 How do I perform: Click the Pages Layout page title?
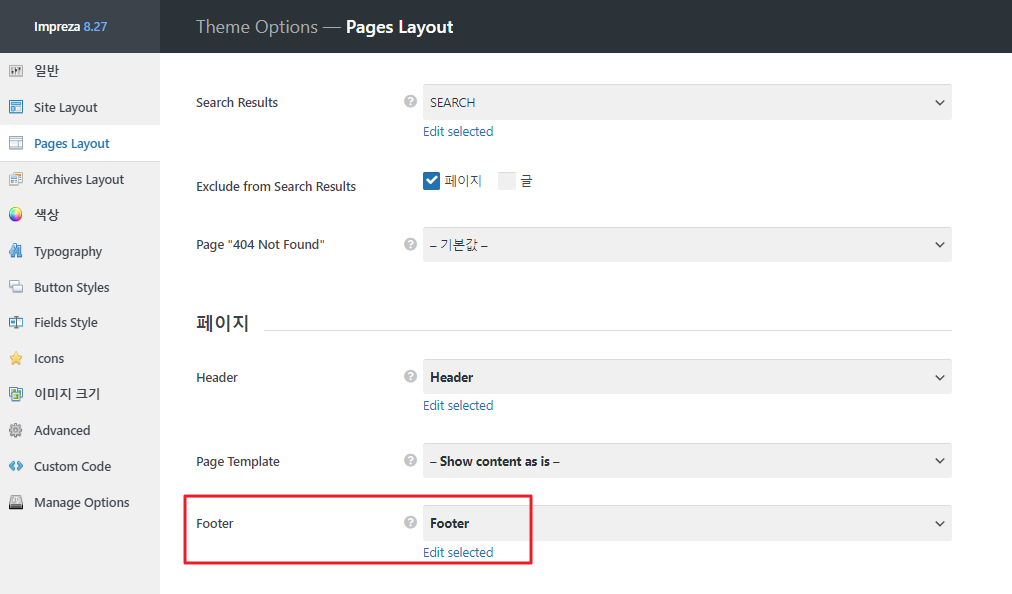[400, 27]
